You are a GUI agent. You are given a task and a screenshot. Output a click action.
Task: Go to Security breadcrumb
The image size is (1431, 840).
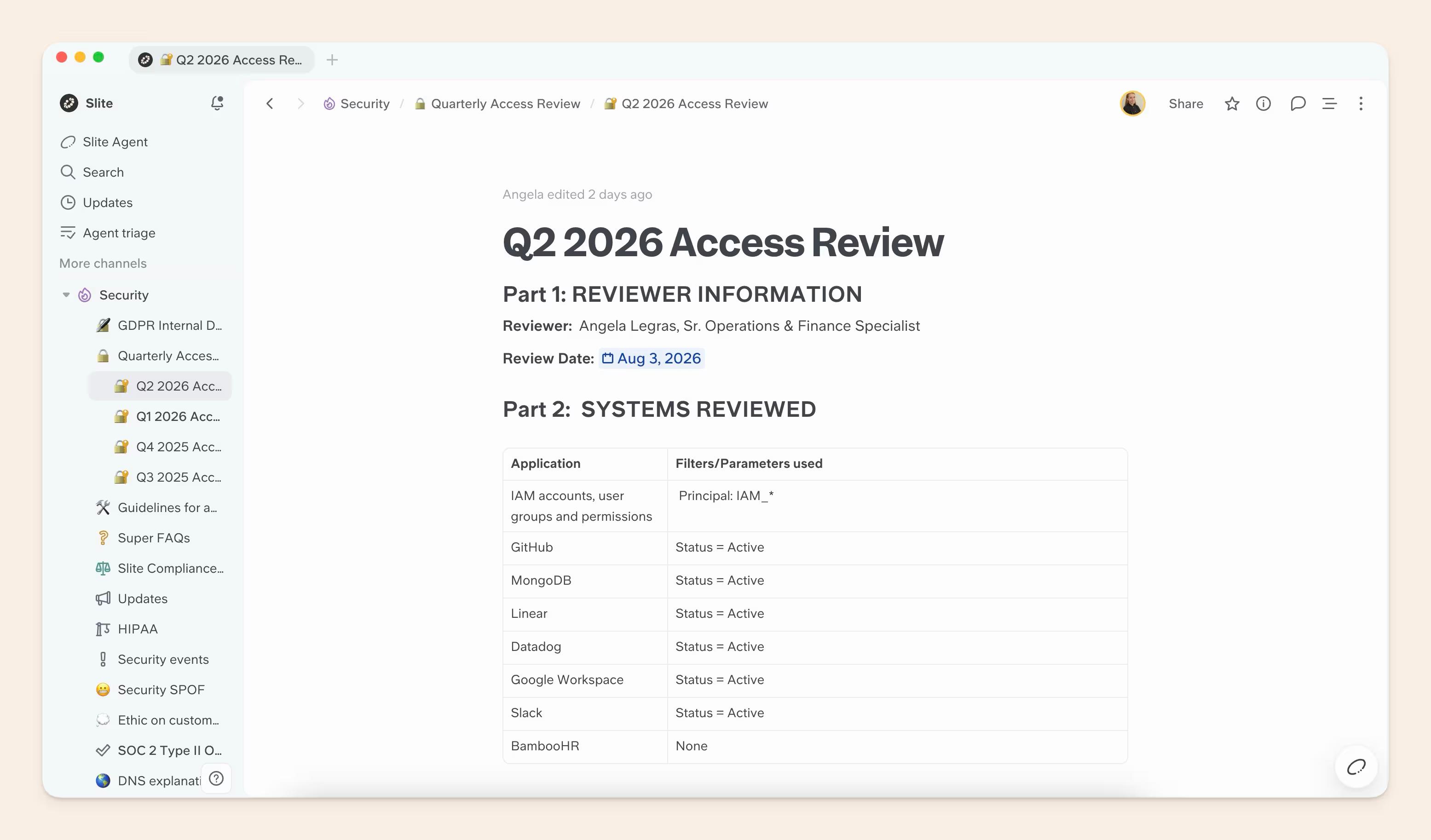pyautogui.click(x=357, y=104)
